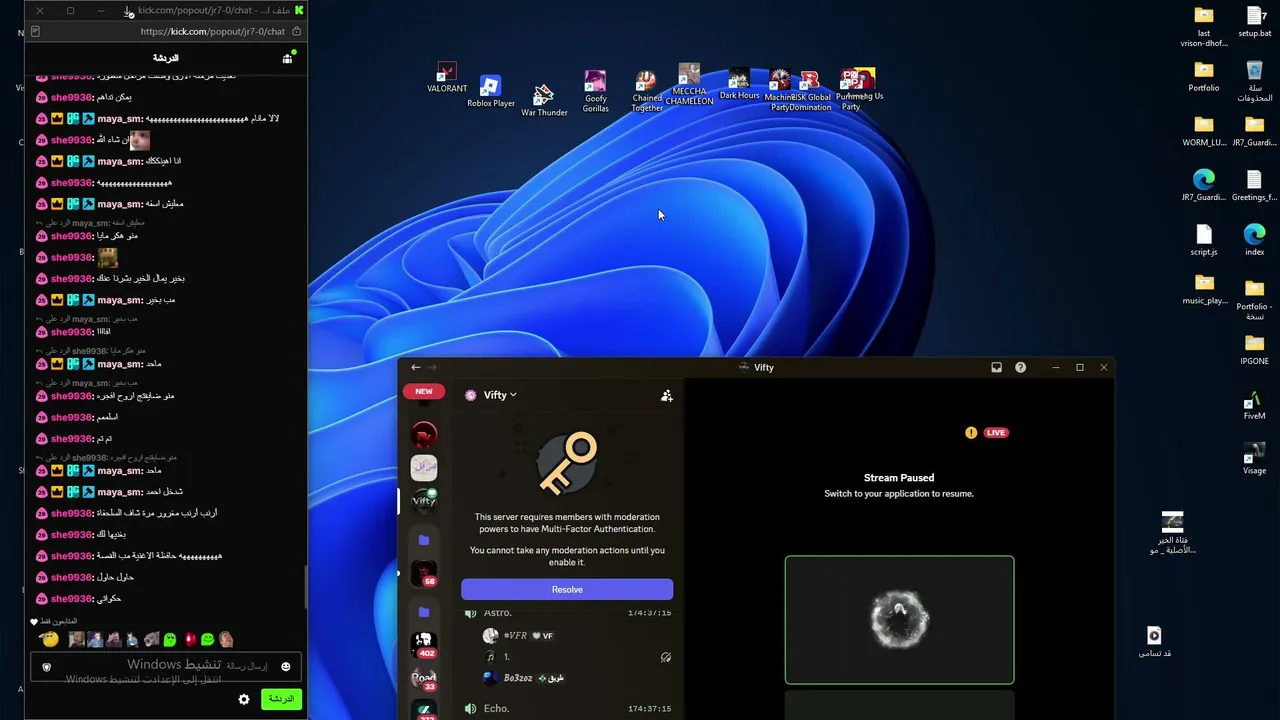This screenshot has width=1280, height=720.
Task: Select the JR7_Guardi Edge shortcut on desktop
Action: click(x=1204, y=186)
